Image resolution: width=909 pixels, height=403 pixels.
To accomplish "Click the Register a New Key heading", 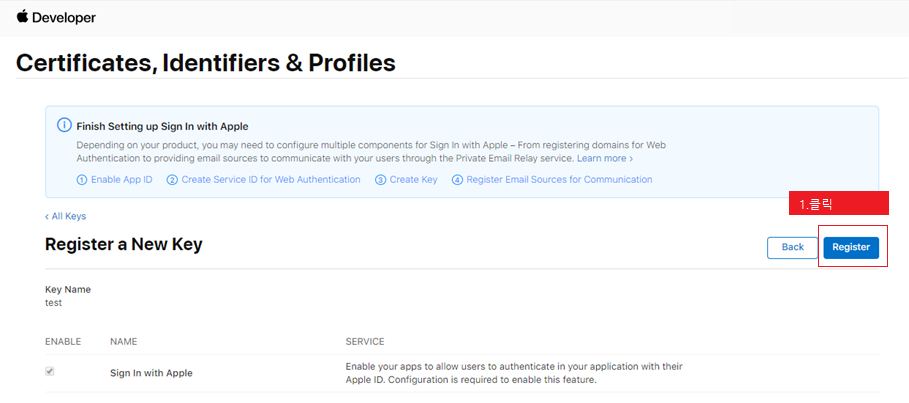I will pos(123,245).
